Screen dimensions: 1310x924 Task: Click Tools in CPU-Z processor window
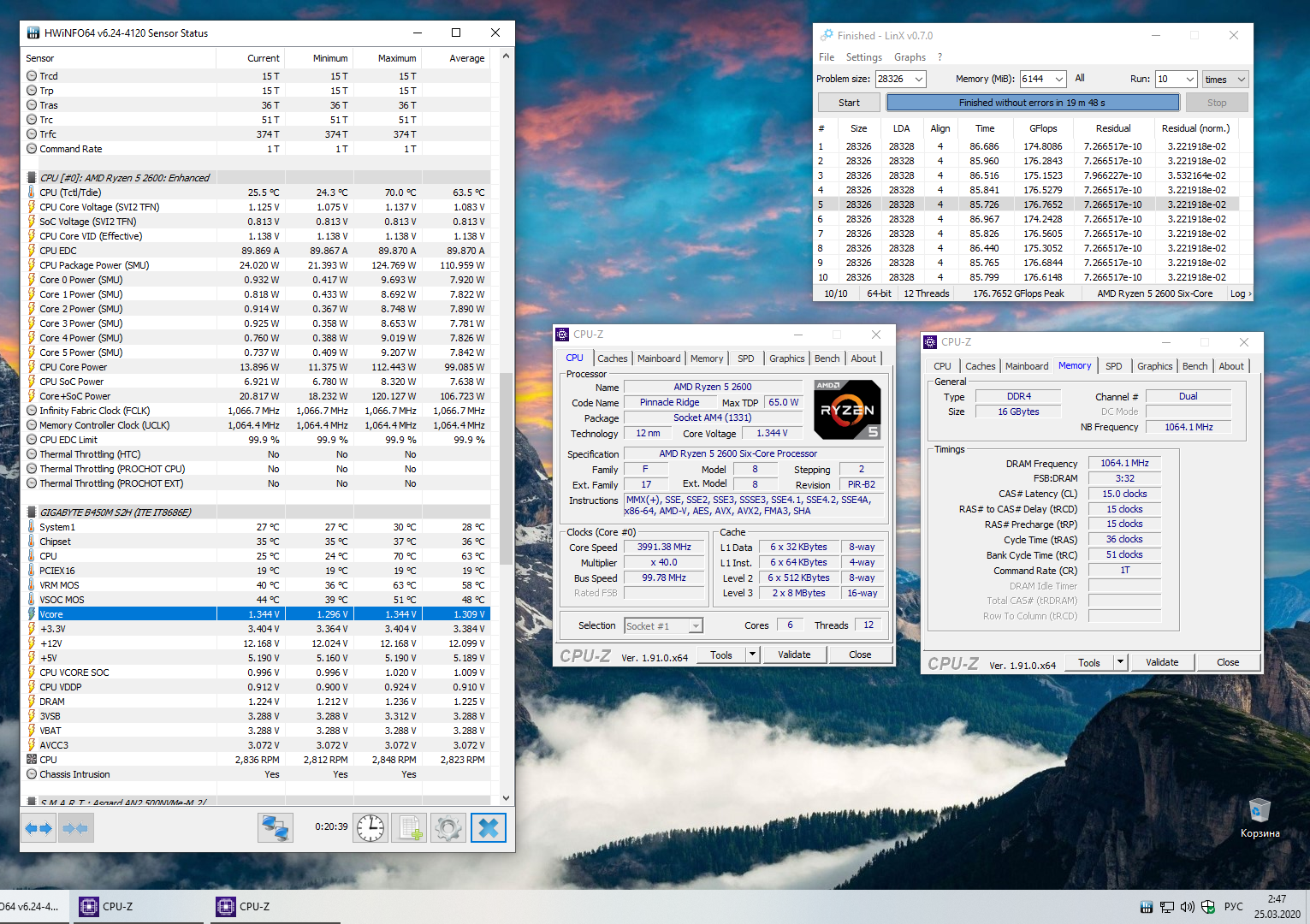pyautogui.click(x=721, y=655)
